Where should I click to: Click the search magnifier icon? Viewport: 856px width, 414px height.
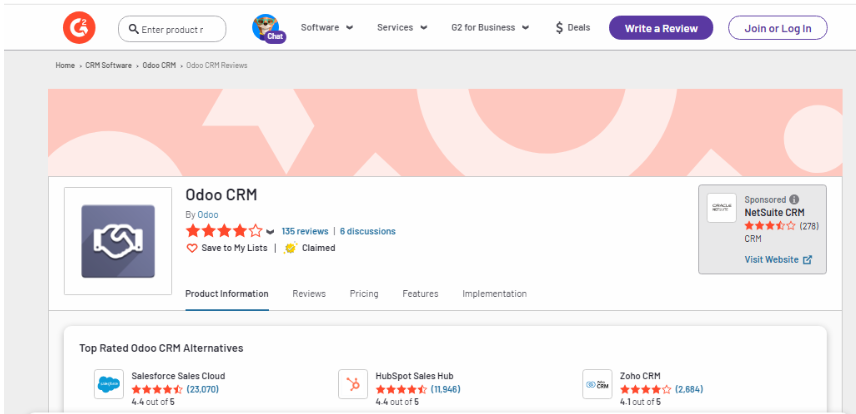tap(133, 29)
